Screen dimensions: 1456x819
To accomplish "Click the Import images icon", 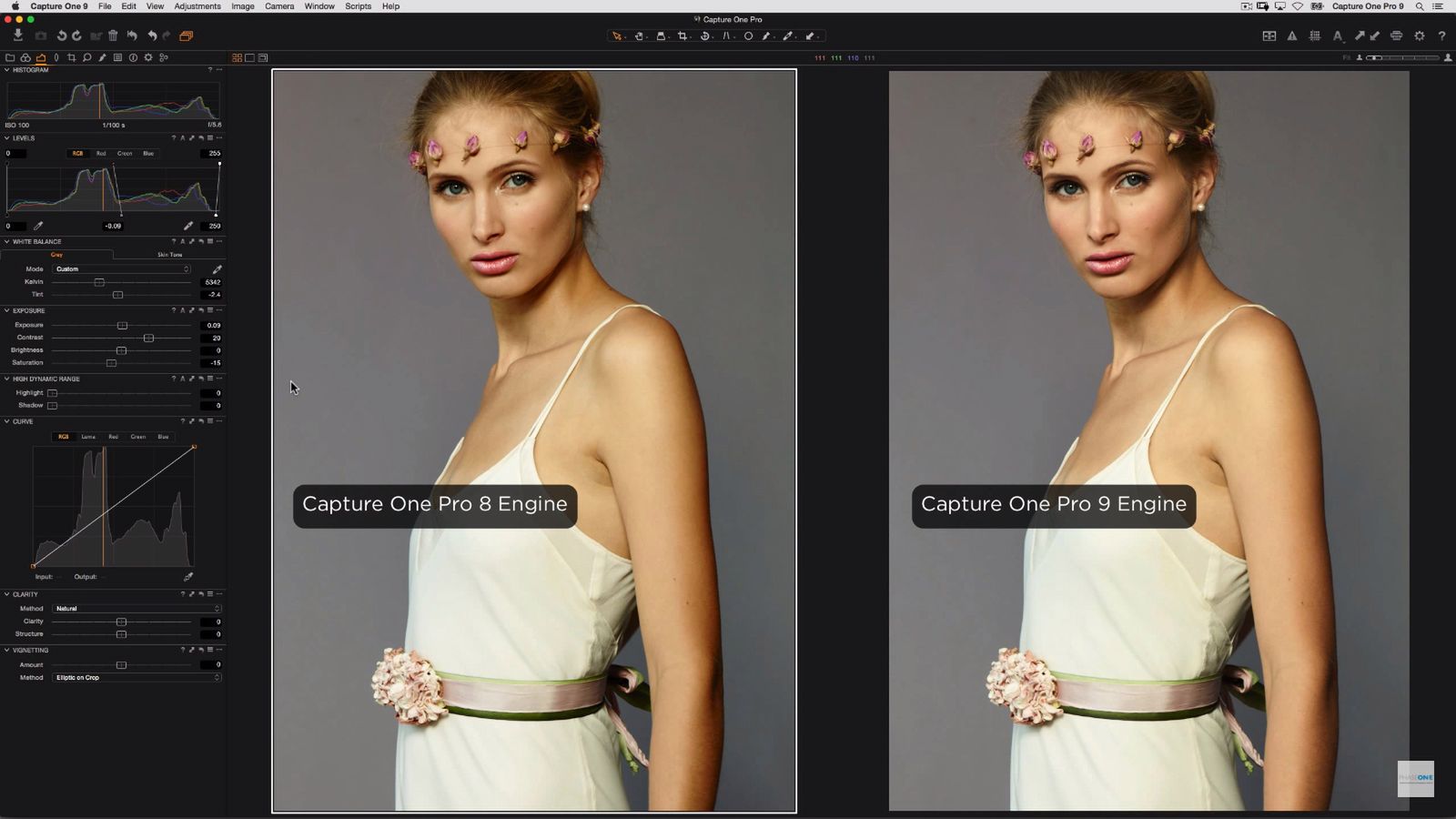I will (17, 35).
